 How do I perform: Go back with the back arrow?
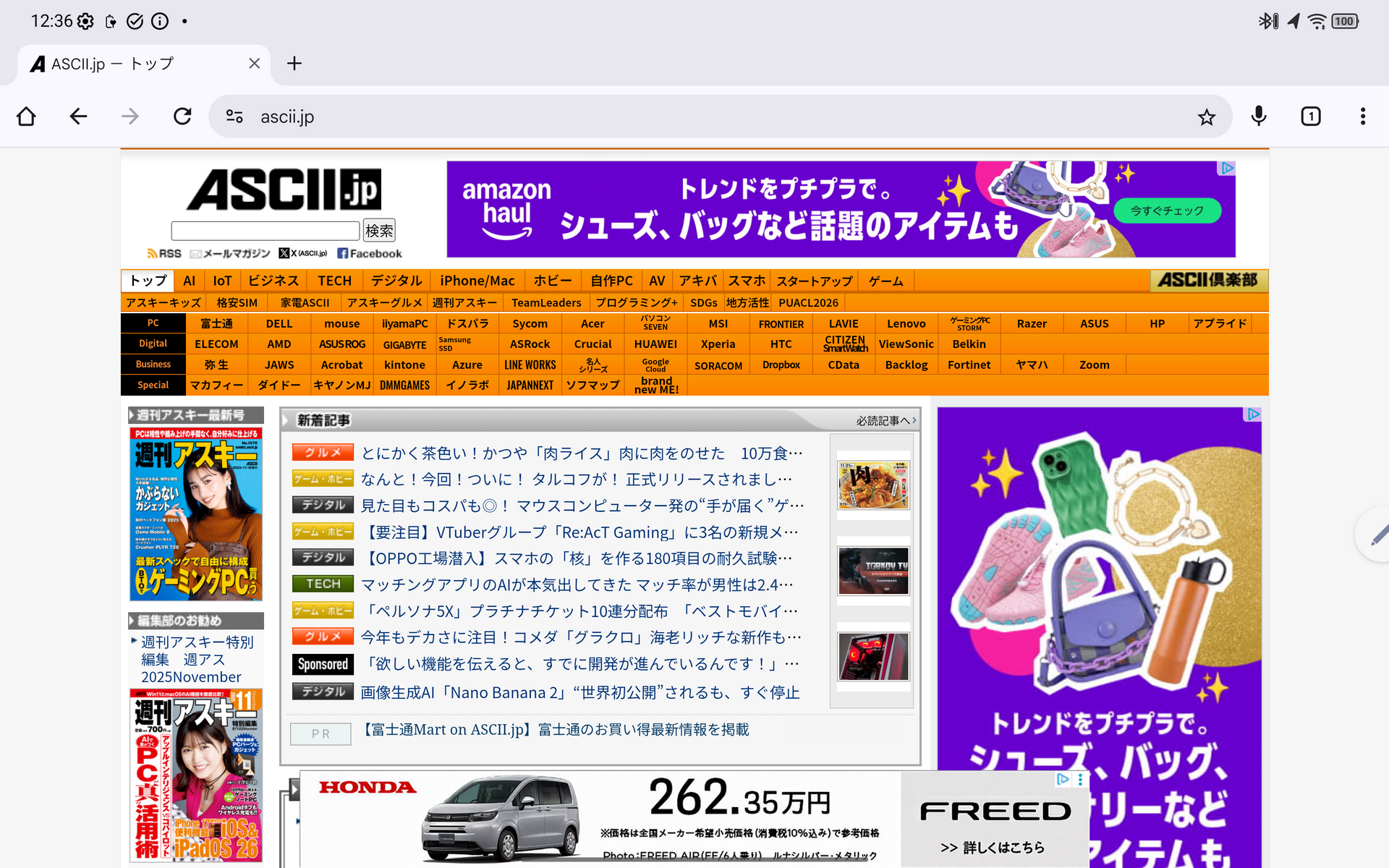click(x=78, y=116)
